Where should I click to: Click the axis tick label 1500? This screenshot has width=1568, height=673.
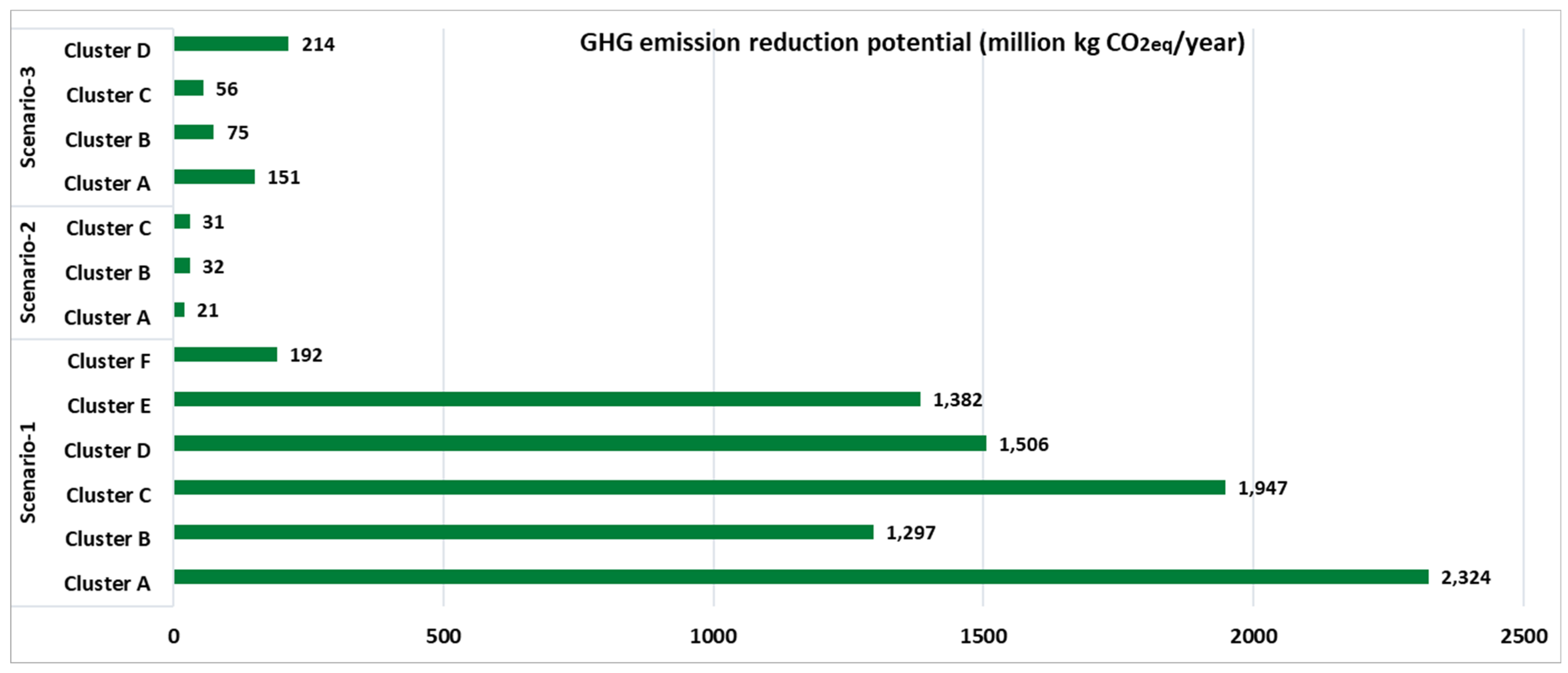point(984,636)
